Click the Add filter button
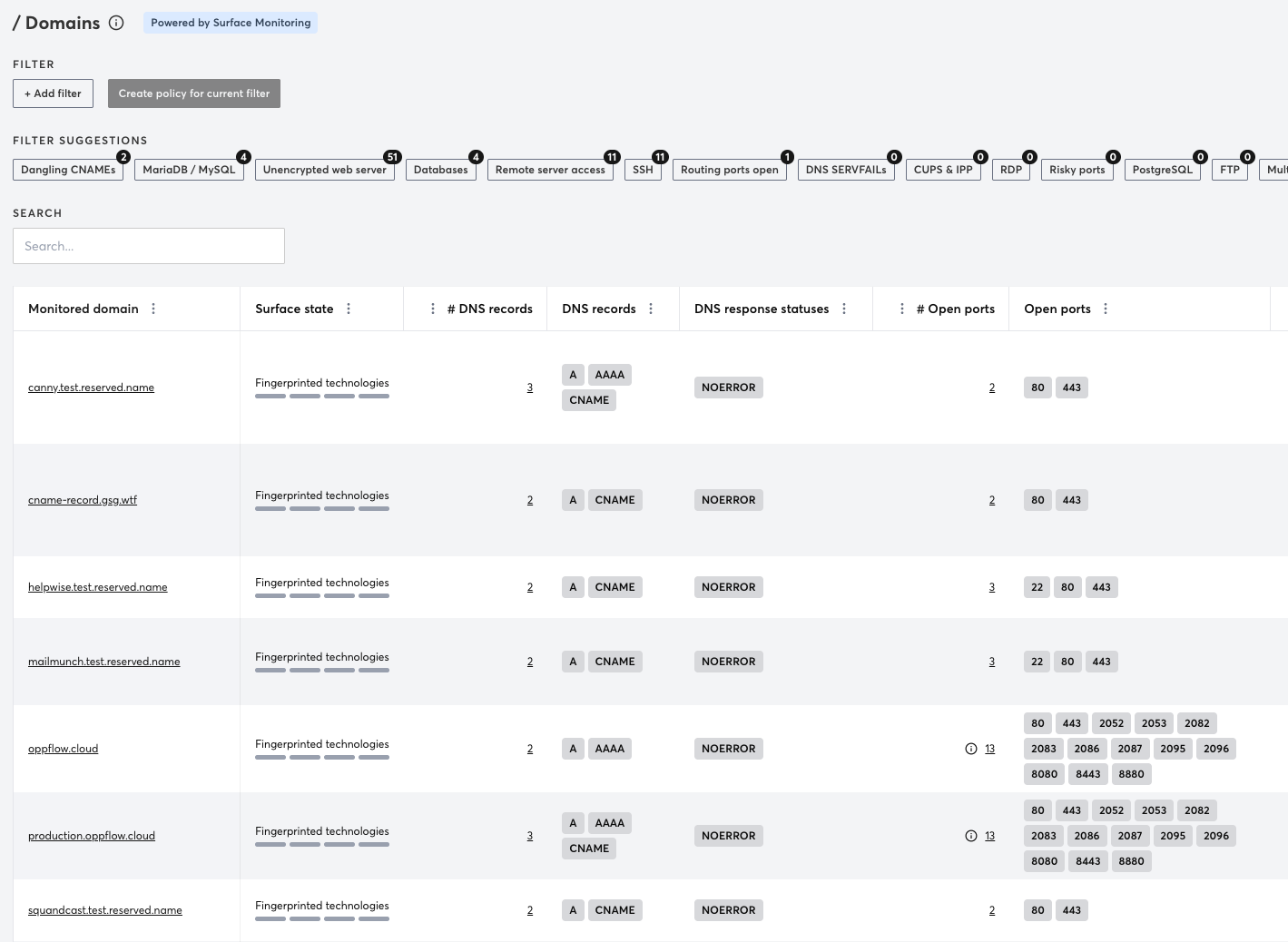Screen dimensions: 1288x942 53,93
